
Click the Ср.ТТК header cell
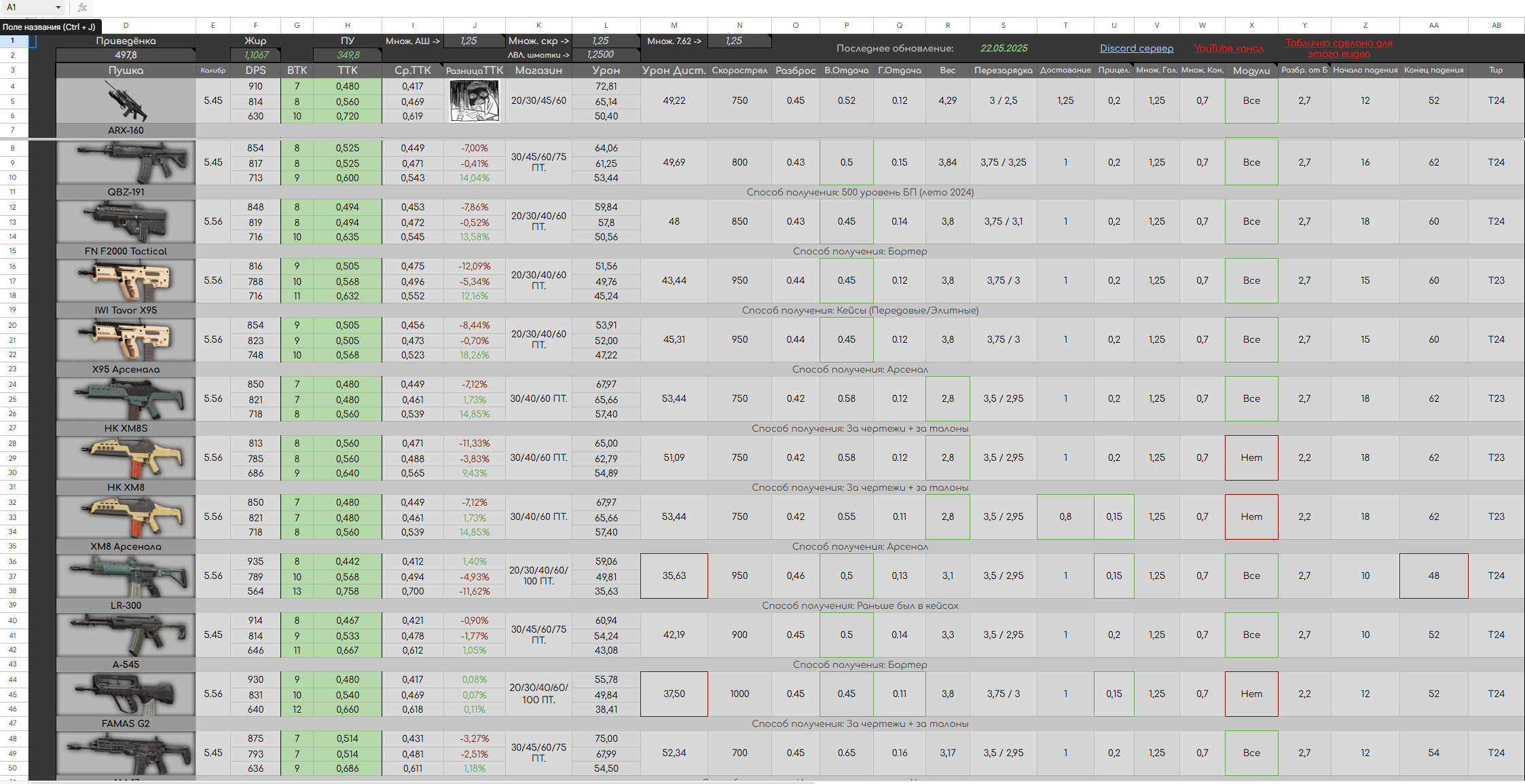[413, 70]
